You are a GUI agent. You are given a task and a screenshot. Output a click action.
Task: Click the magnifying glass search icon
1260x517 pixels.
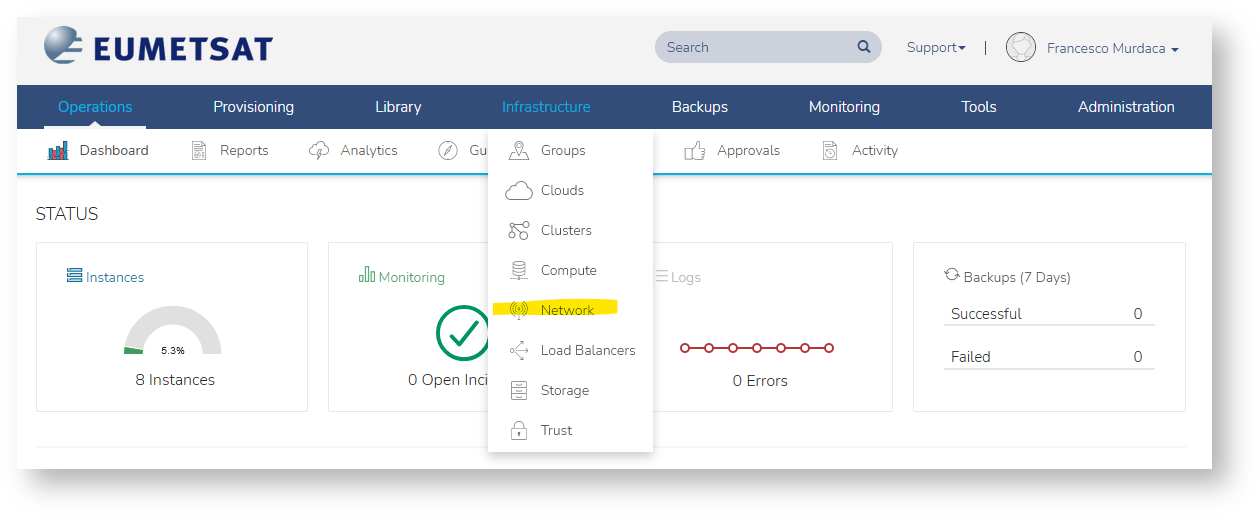point(863,47)
